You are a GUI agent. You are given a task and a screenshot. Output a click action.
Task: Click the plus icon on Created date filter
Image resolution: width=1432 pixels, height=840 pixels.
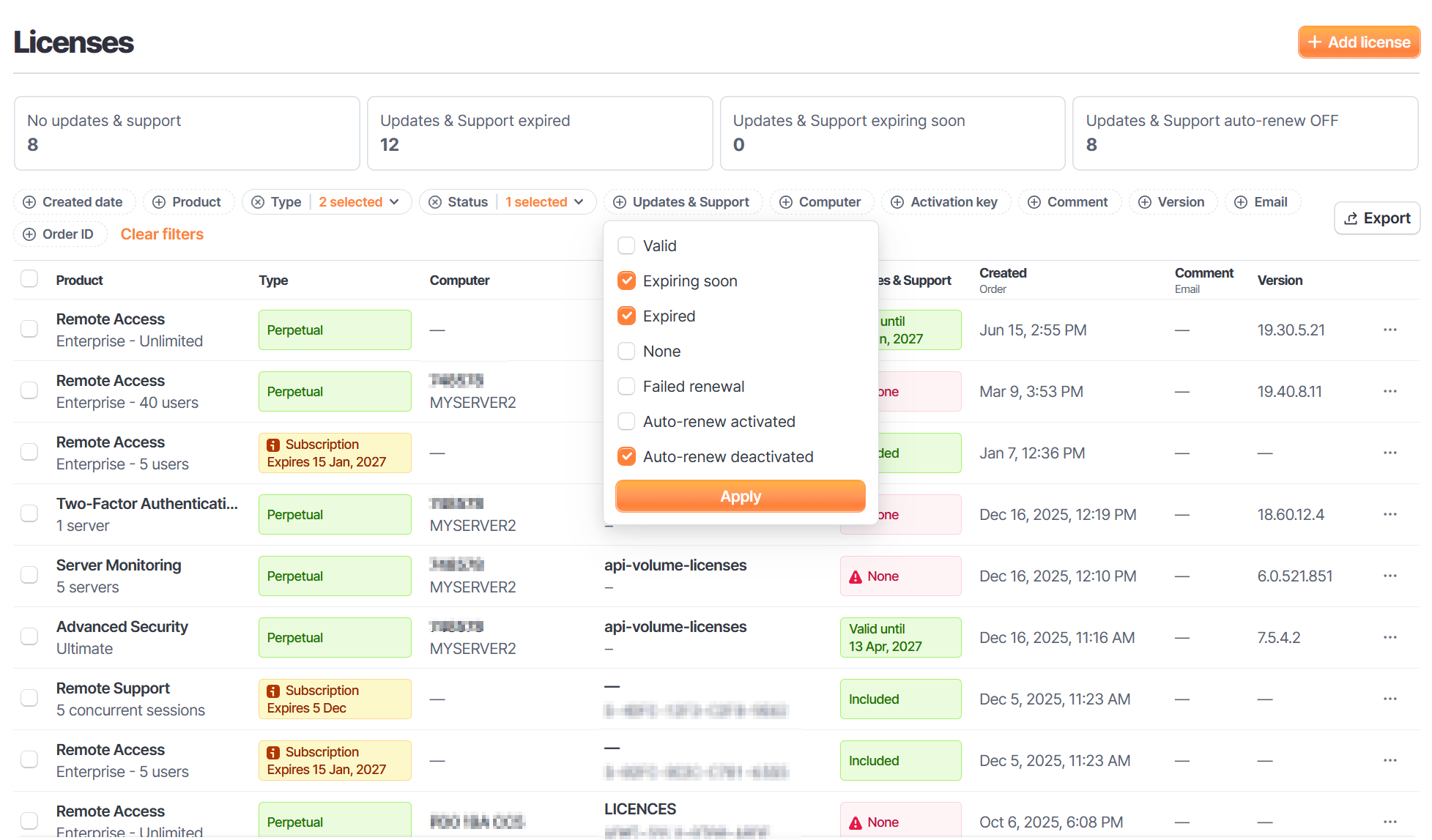[29, 202]
